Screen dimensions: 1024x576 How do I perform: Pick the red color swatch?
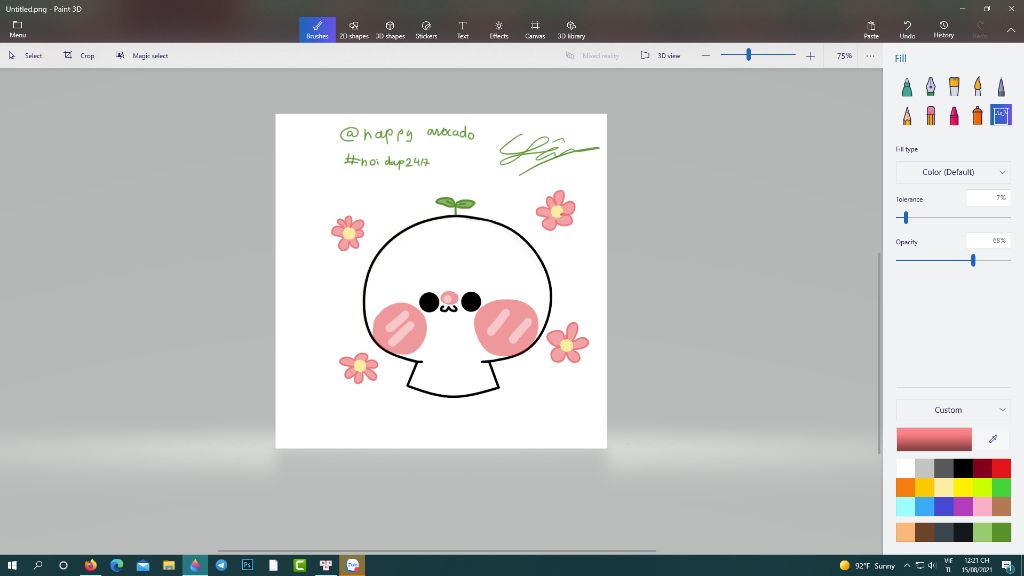coord(1001,468)
